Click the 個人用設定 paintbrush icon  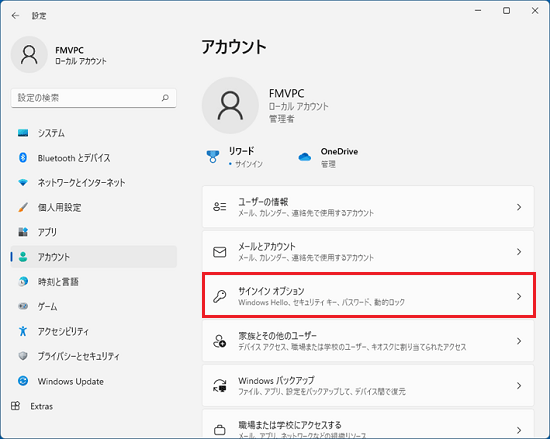tap(23, 207)
